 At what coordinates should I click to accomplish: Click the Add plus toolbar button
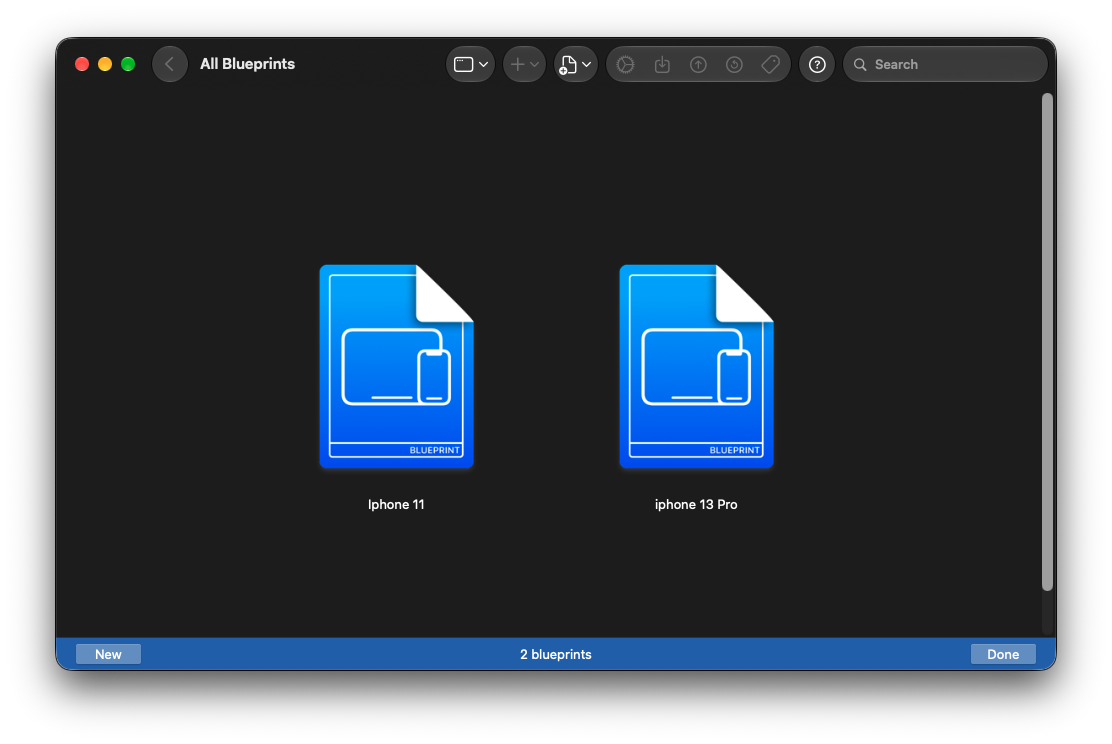pyautogui.click(x=518, y=65)
